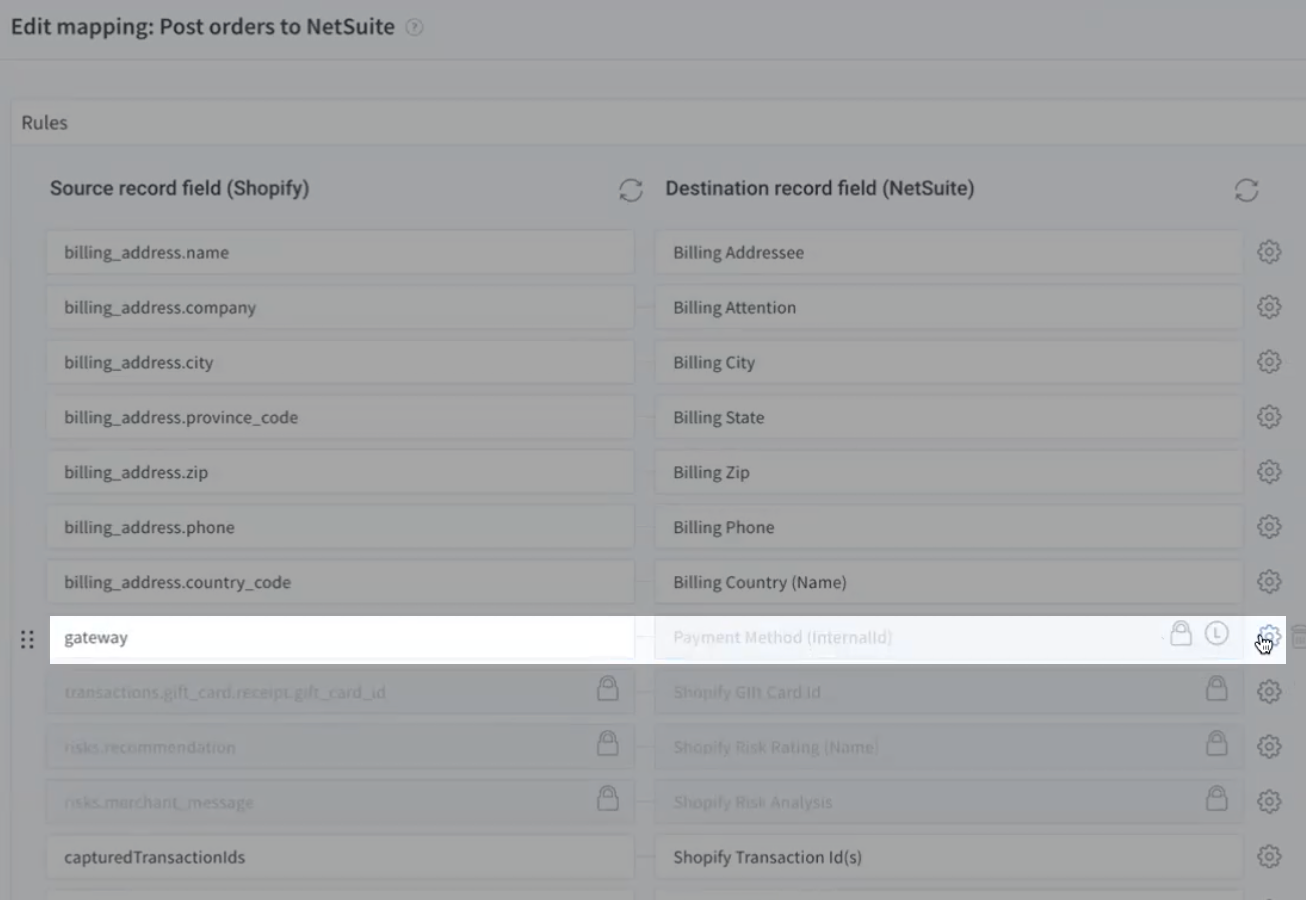
Task: Open settings gear for Billing Country row
Action: click(x=1269, y=582)
